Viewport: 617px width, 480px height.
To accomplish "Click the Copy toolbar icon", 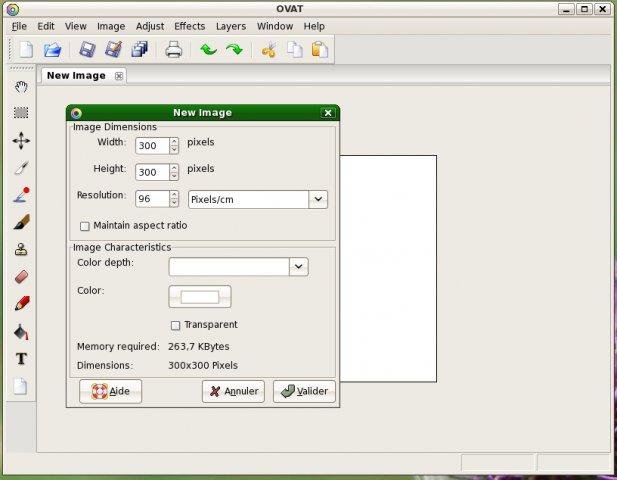I will [x=294, y=50].
